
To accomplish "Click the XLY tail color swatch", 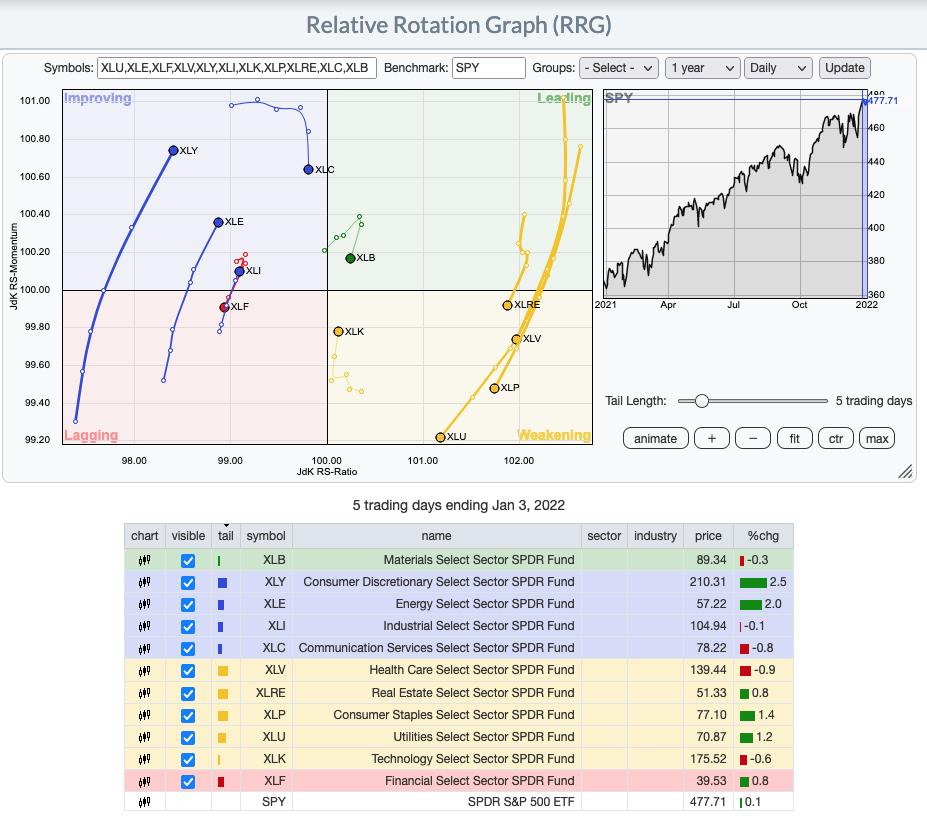I will point(222,582).
